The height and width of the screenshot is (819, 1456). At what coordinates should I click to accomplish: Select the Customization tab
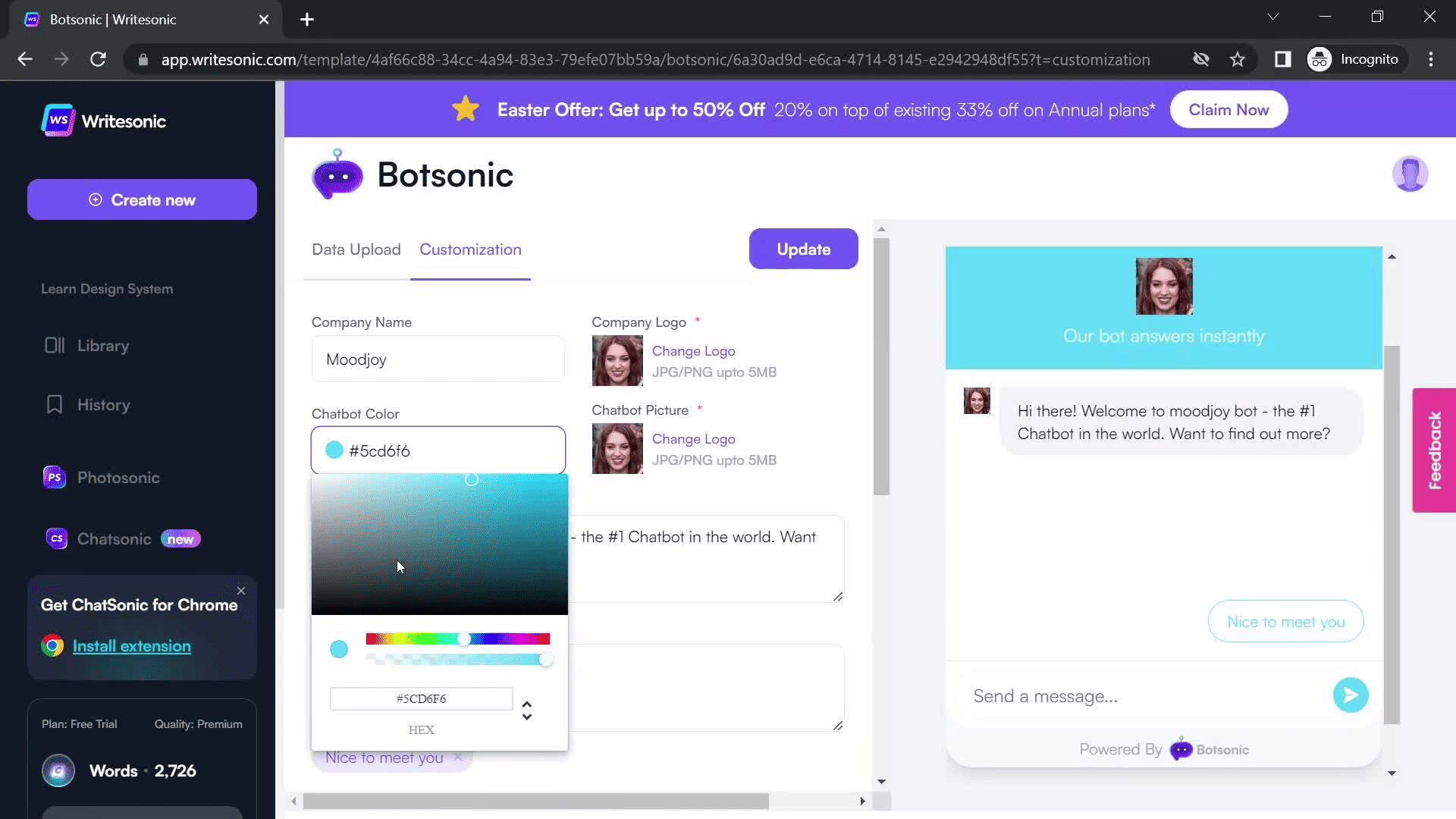pos(470,249)
